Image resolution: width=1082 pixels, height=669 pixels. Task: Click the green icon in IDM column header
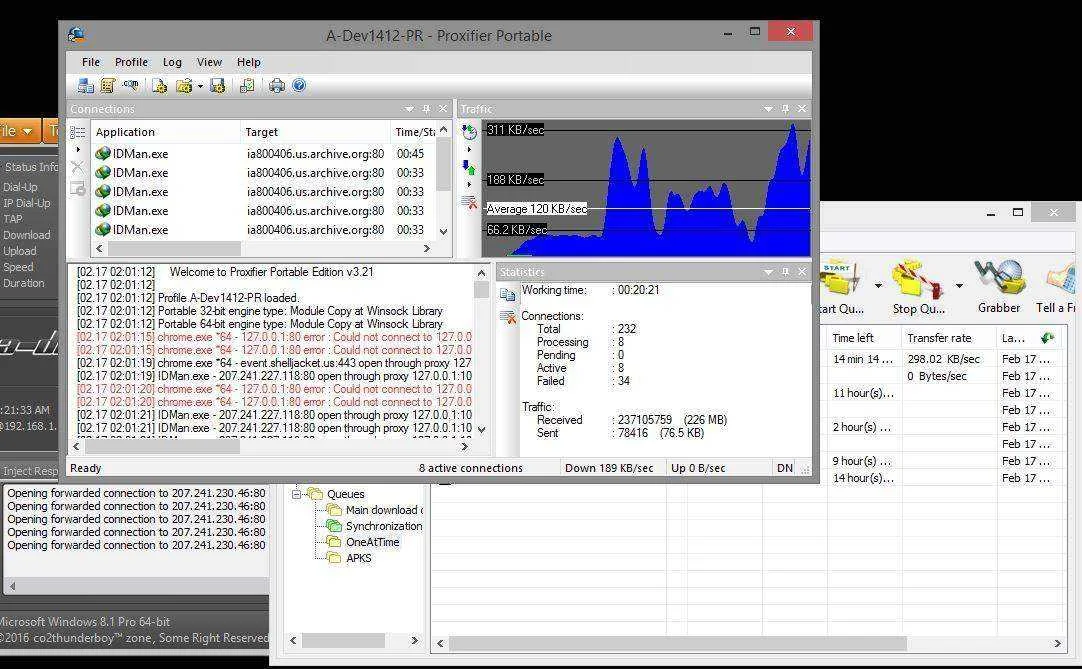[x=1047, y=338]
